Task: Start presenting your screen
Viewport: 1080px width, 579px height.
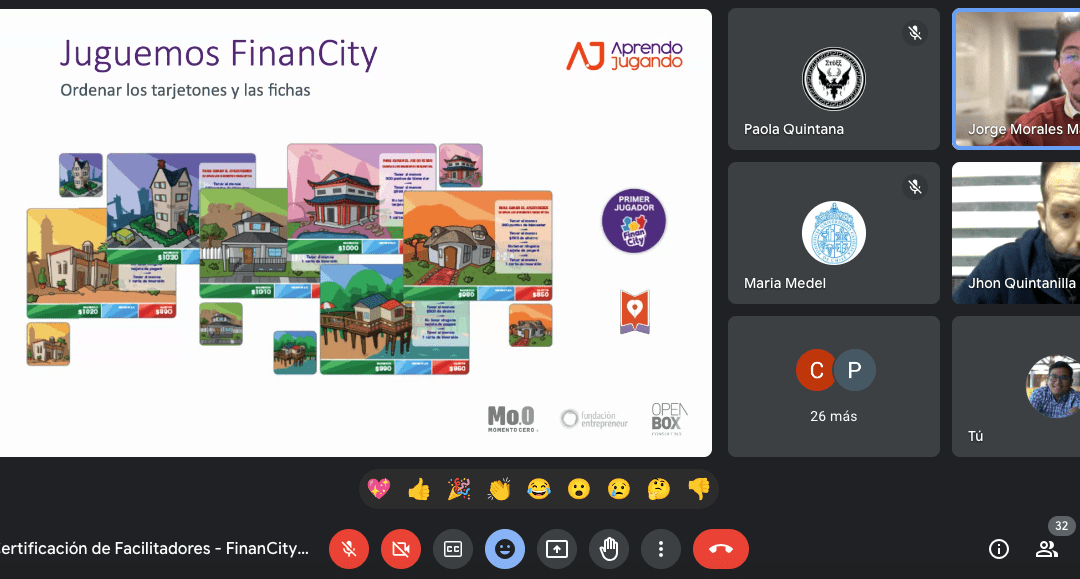Action: pyautogui.click(x=557, y=549)
